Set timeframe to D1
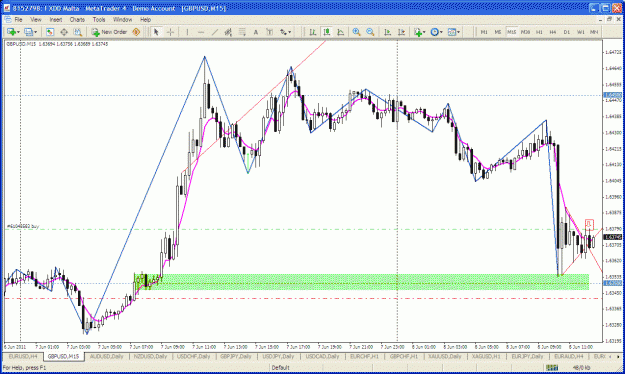This screenshot has width=625, height=374. tap(567, 32)
